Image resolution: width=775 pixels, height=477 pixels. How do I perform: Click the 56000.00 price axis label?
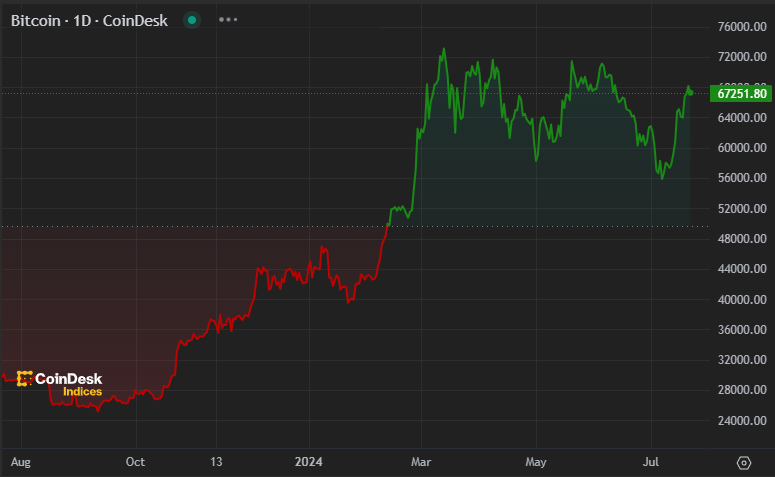pyautogui.click(x=742, y=178)
